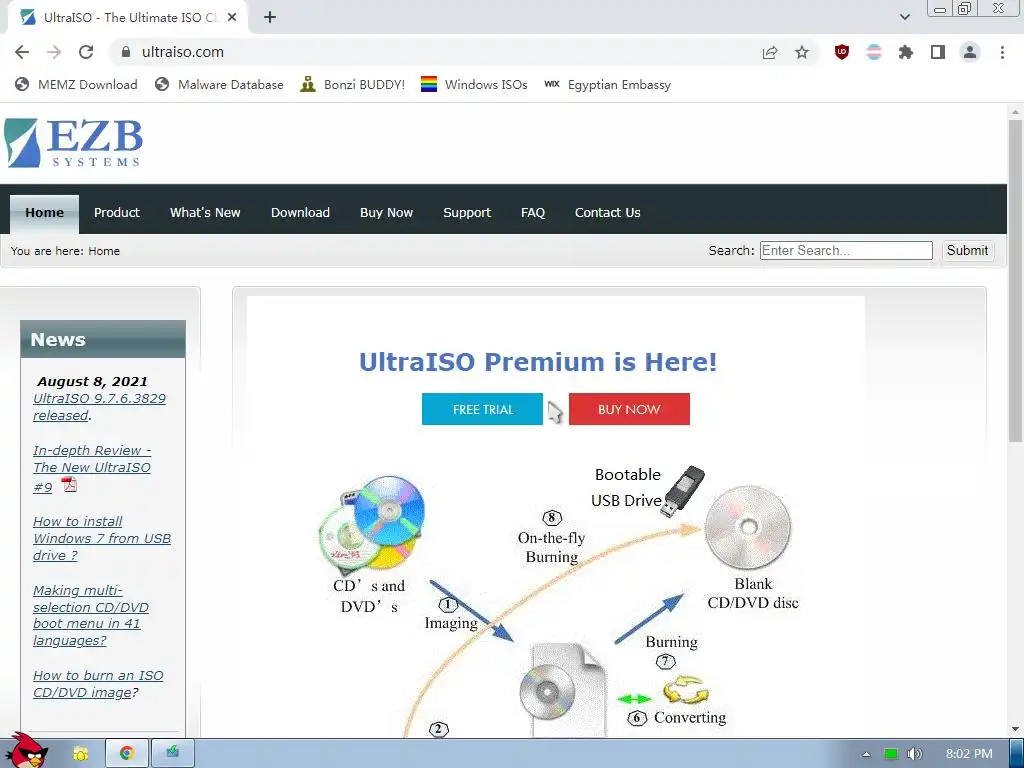
Task: Open the Contact Us menu item
Action: click(x=607, y=213)
